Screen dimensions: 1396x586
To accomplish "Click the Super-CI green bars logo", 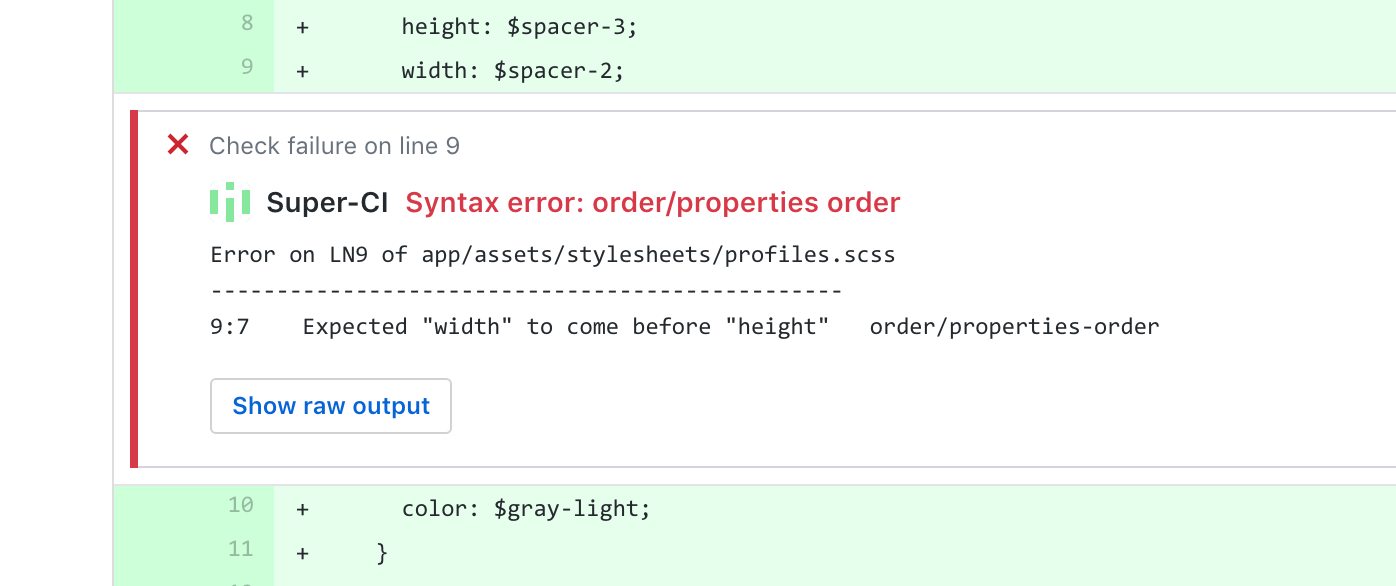I will [230, 202].
